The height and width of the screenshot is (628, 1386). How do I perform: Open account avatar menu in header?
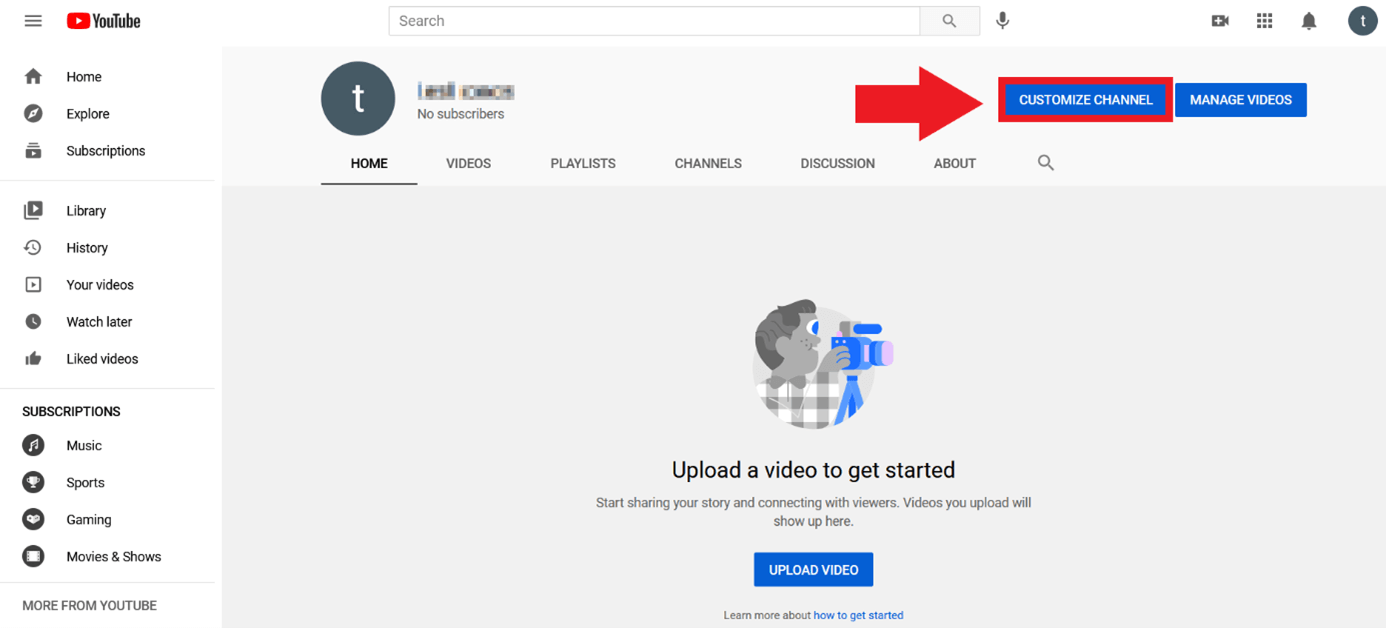1362,21
